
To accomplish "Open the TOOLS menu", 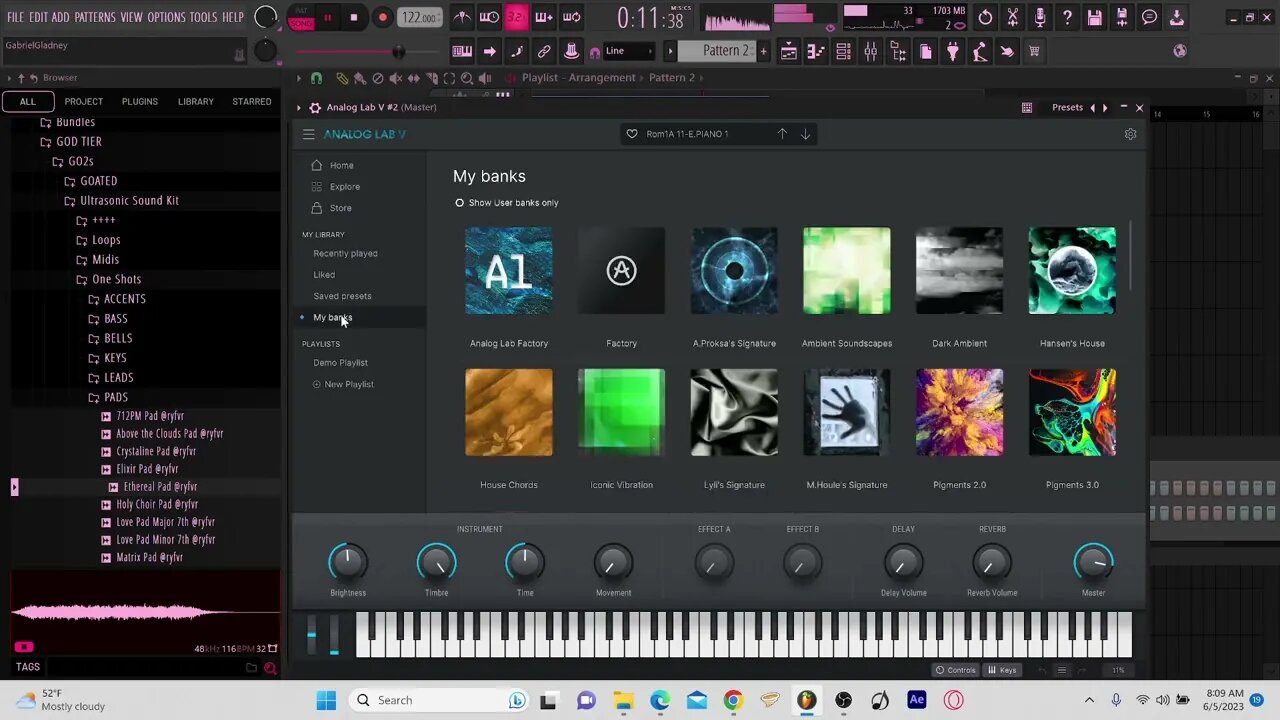I will (203, 17).
